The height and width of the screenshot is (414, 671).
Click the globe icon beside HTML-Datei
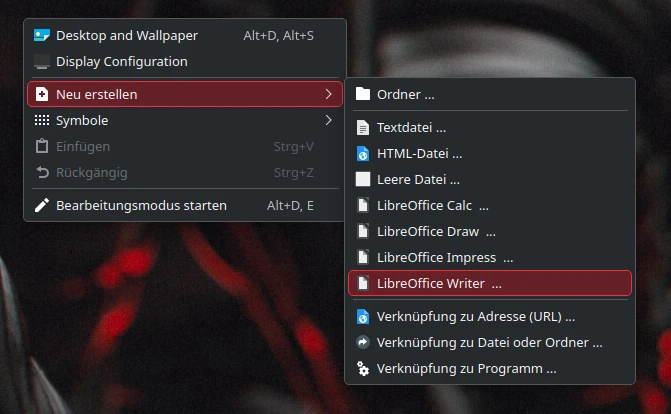click(363, 154)
